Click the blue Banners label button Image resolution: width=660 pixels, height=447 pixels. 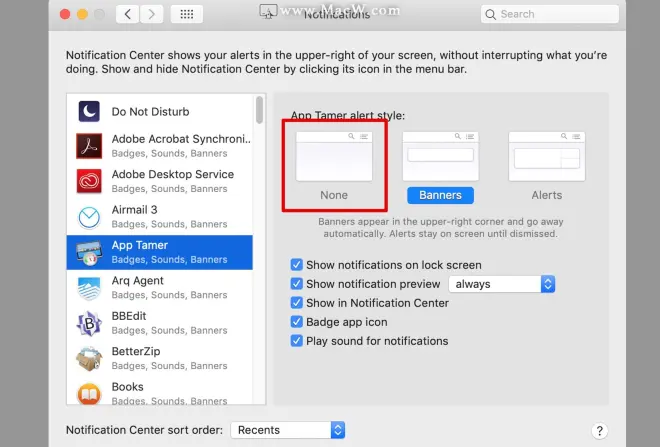pos(440,195)
